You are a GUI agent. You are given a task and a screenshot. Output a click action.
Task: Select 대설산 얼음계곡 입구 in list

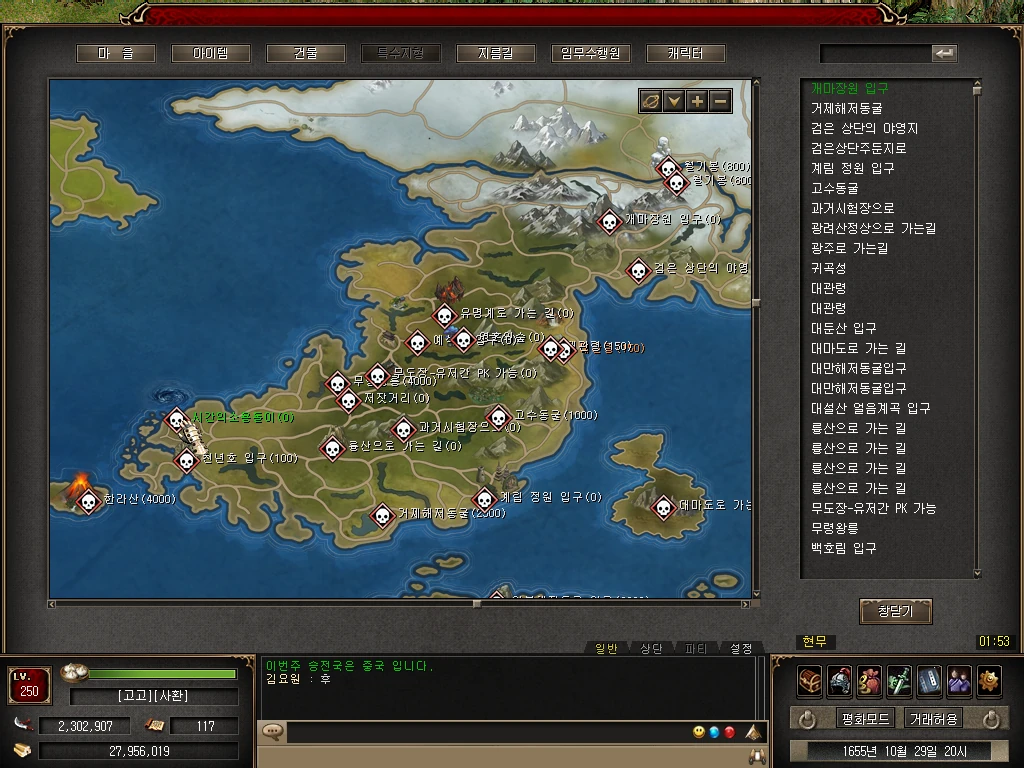coord(870,408)
